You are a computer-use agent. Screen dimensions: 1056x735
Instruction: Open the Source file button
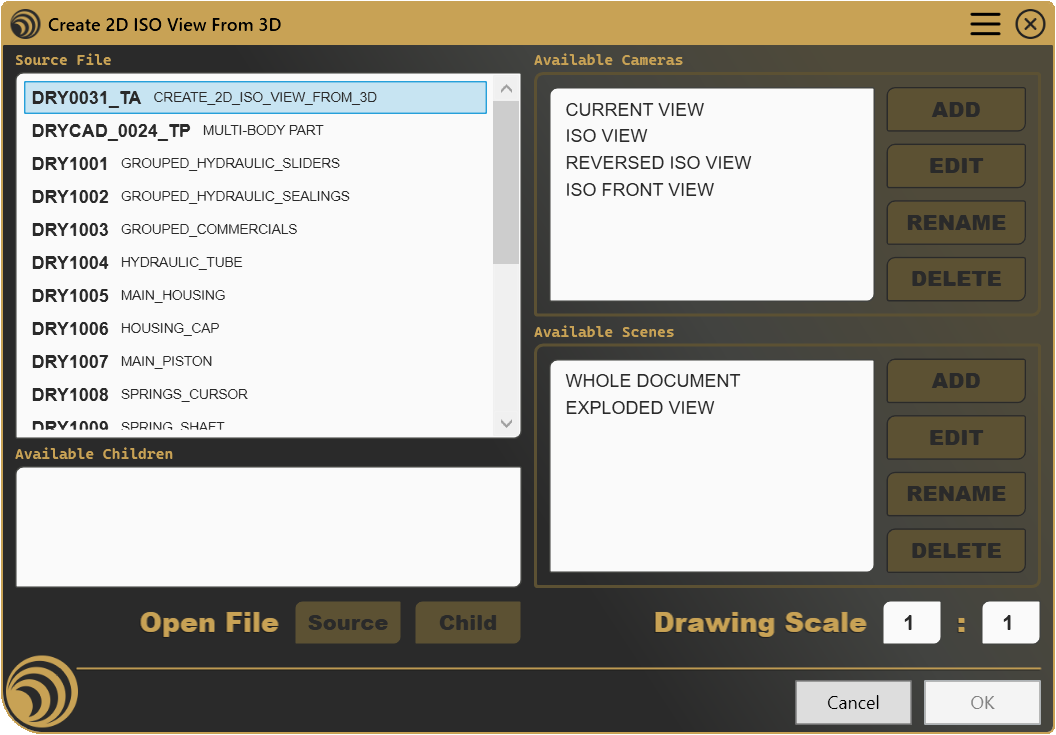[348, 622]
